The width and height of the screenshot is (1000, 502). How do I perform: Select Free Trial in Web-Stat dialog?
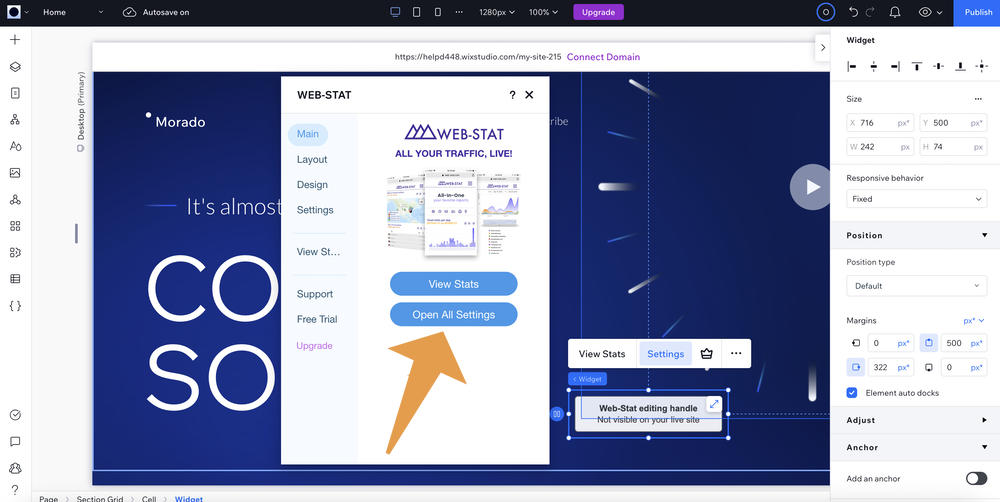click(x=317, y=320)
